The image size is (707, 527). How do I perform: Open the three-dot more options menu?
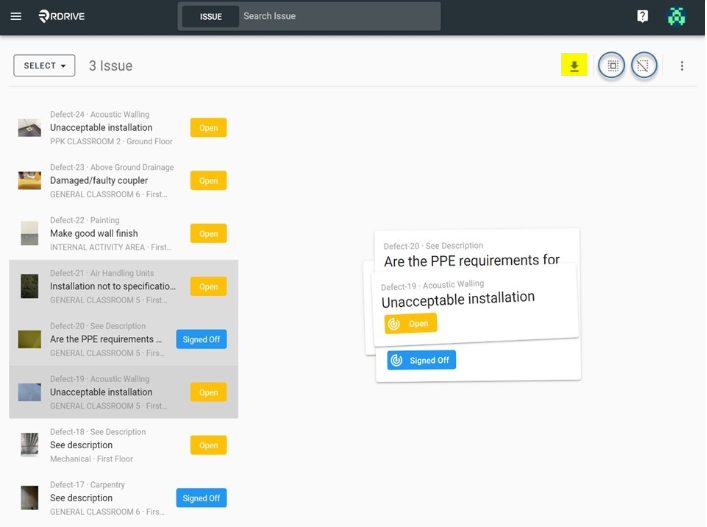click(682, 66)
